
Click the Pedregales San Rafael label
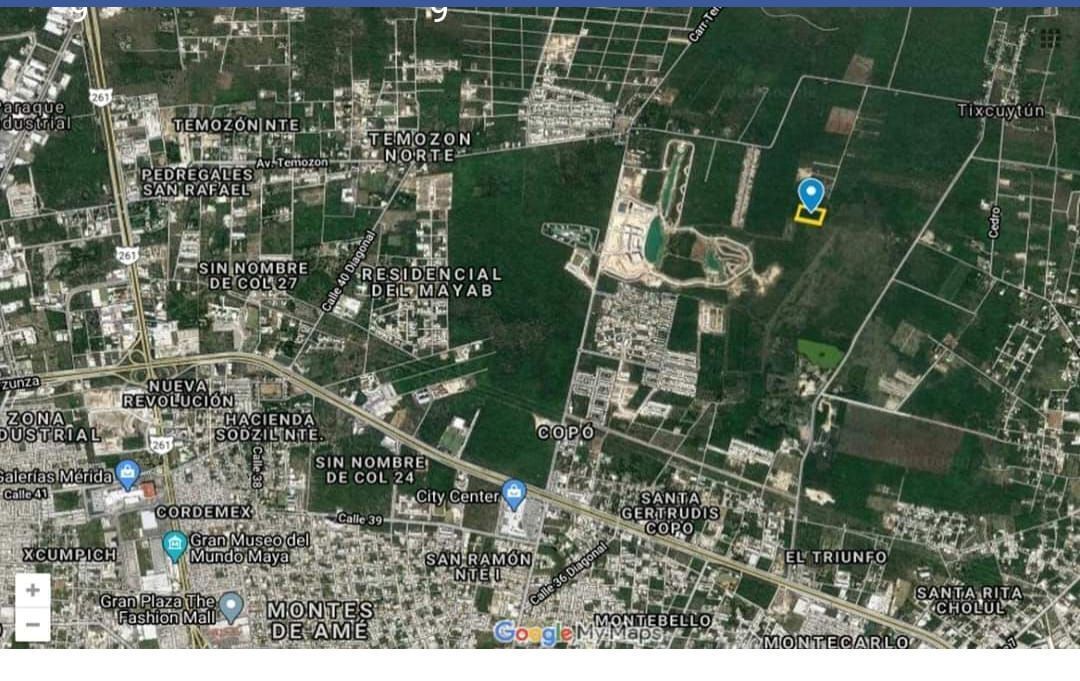click(x=197, y=182)
